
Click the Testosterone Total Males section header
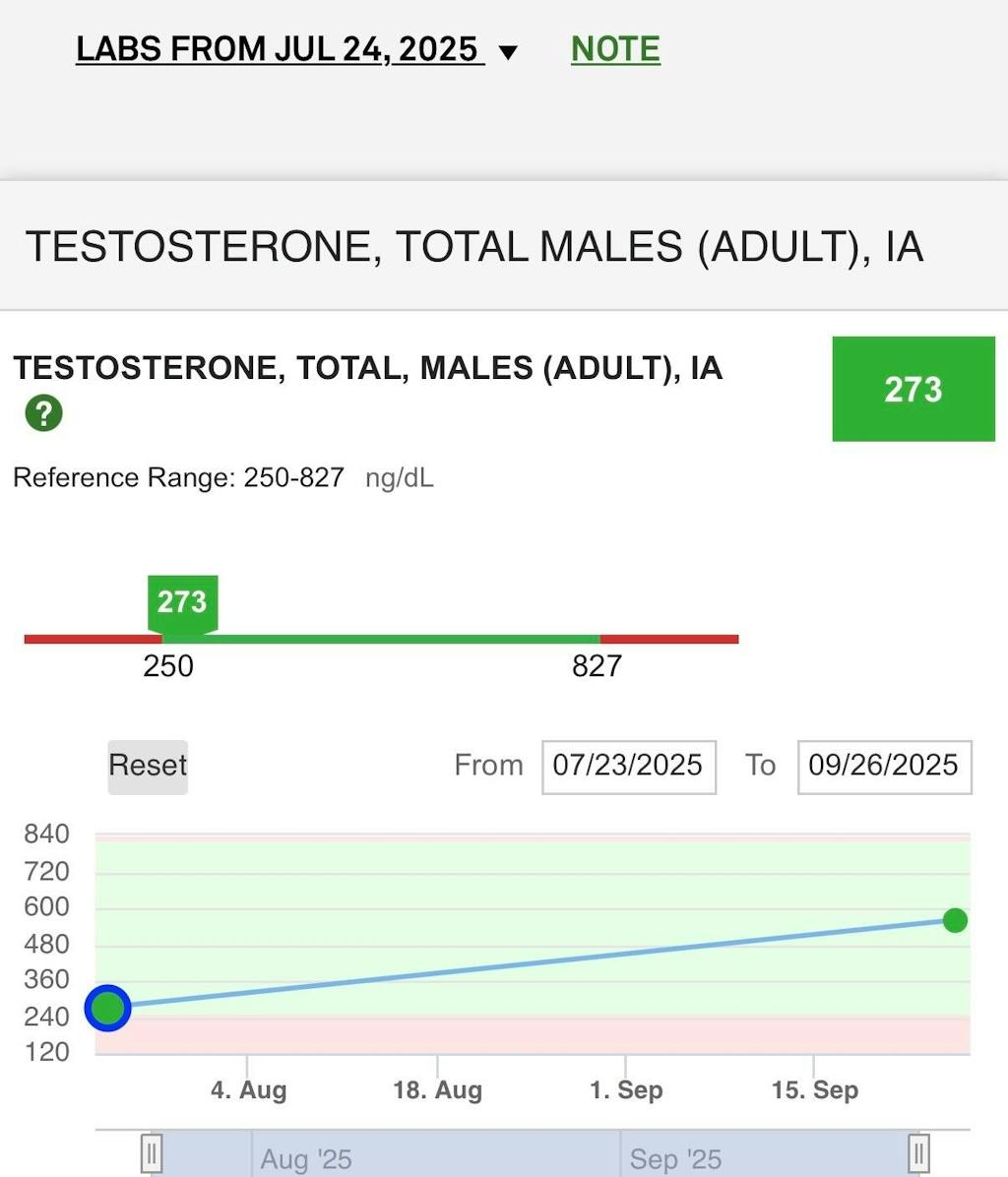click(x=472, y=246)
